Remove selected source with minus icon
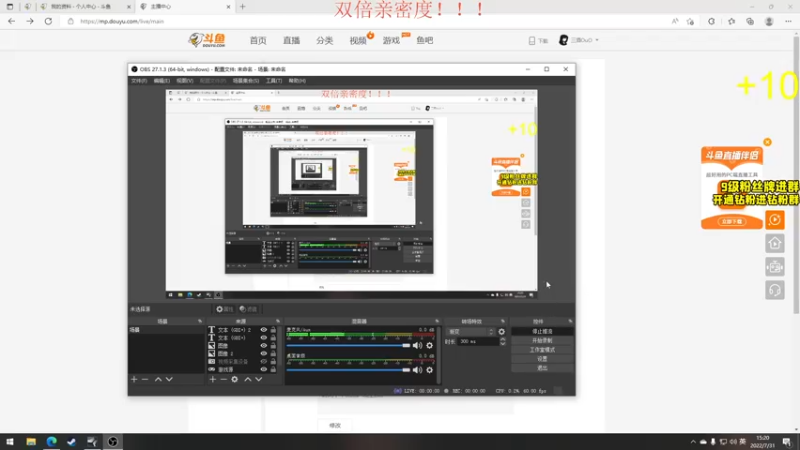The height and width of the screenshot is (450, 800). pos(223,380)
